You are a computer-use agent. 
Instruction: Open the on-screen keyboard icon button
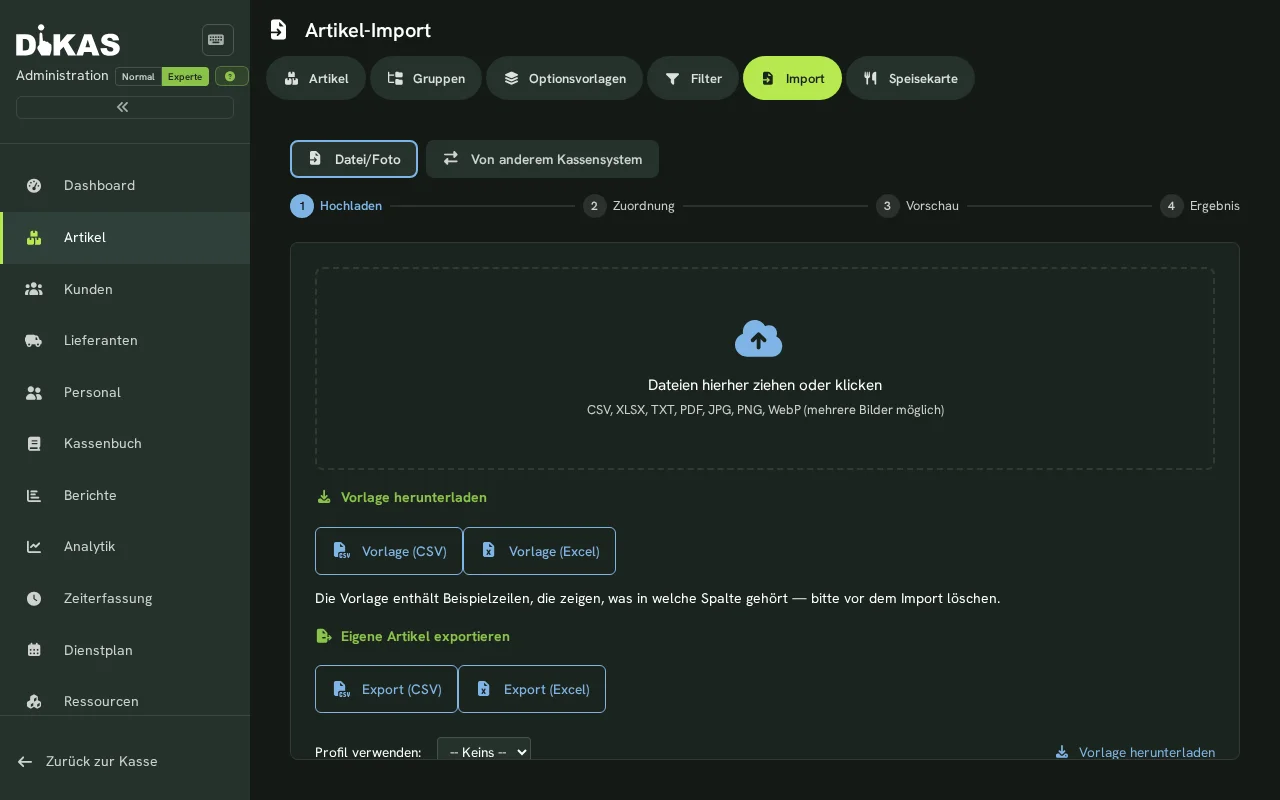(217, 40)
